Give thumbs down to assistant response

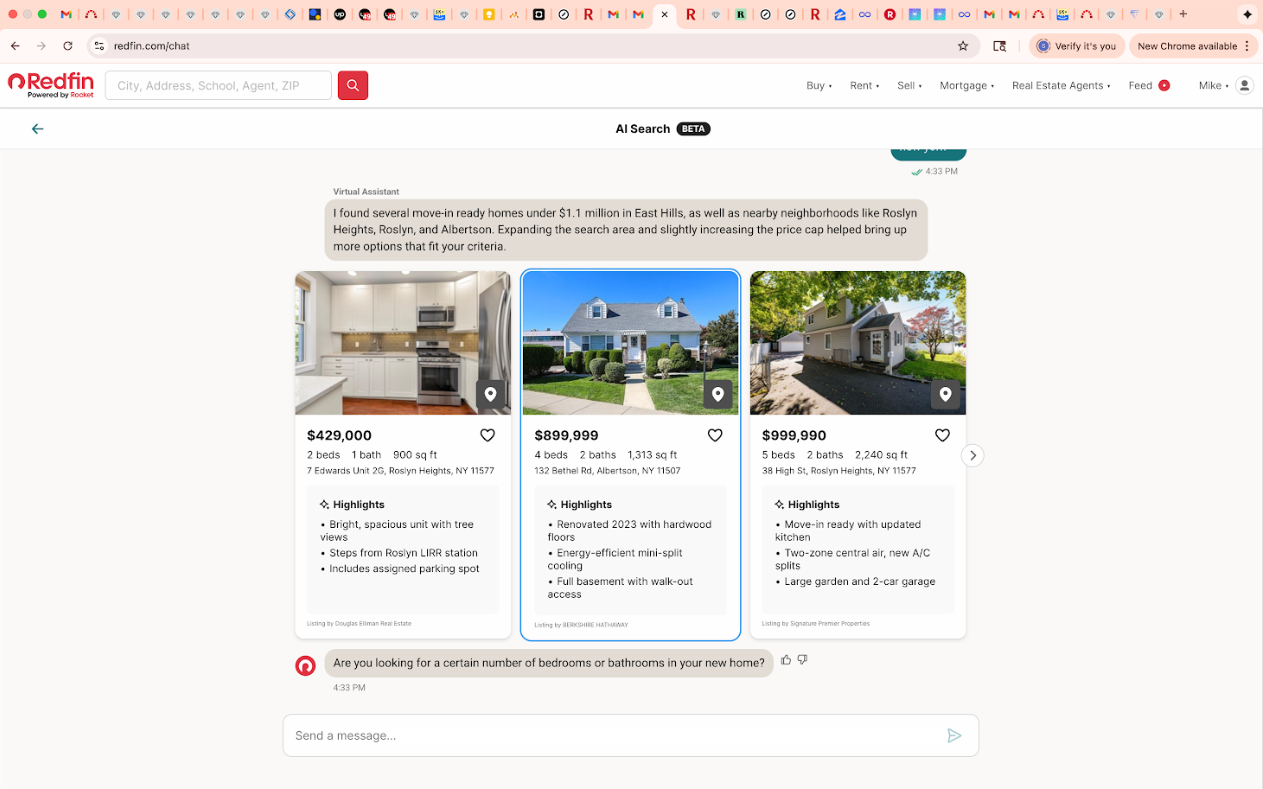click(802, 660)
